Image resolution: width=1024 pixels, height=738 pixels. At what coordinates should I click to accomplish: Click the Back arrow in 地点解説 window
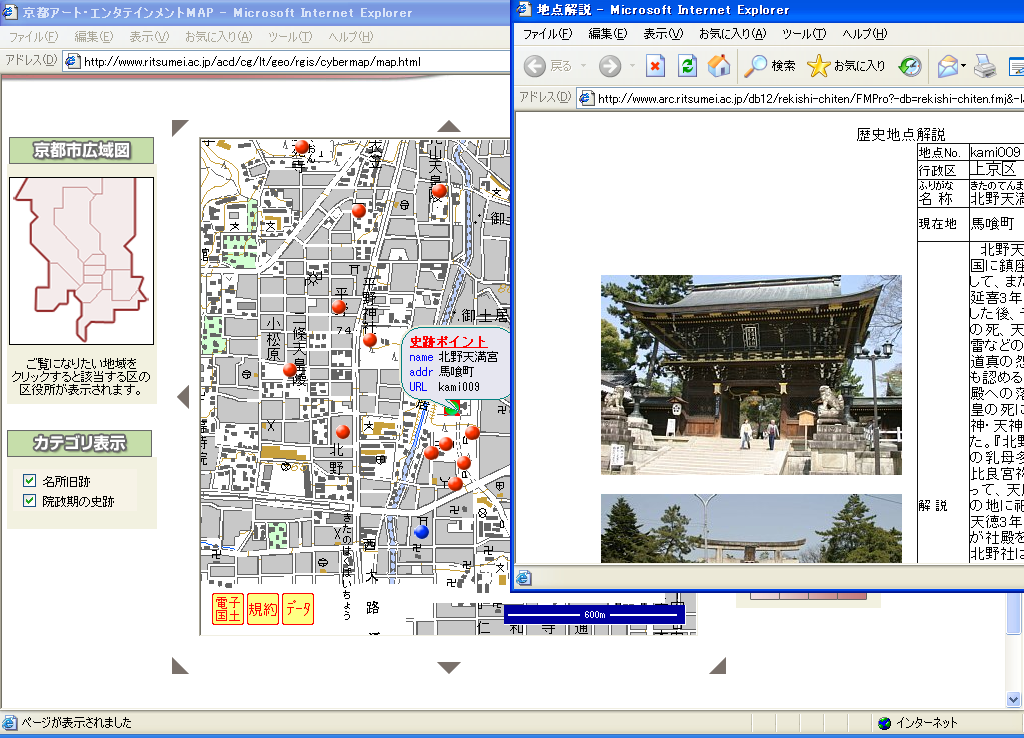pos(535,66)
